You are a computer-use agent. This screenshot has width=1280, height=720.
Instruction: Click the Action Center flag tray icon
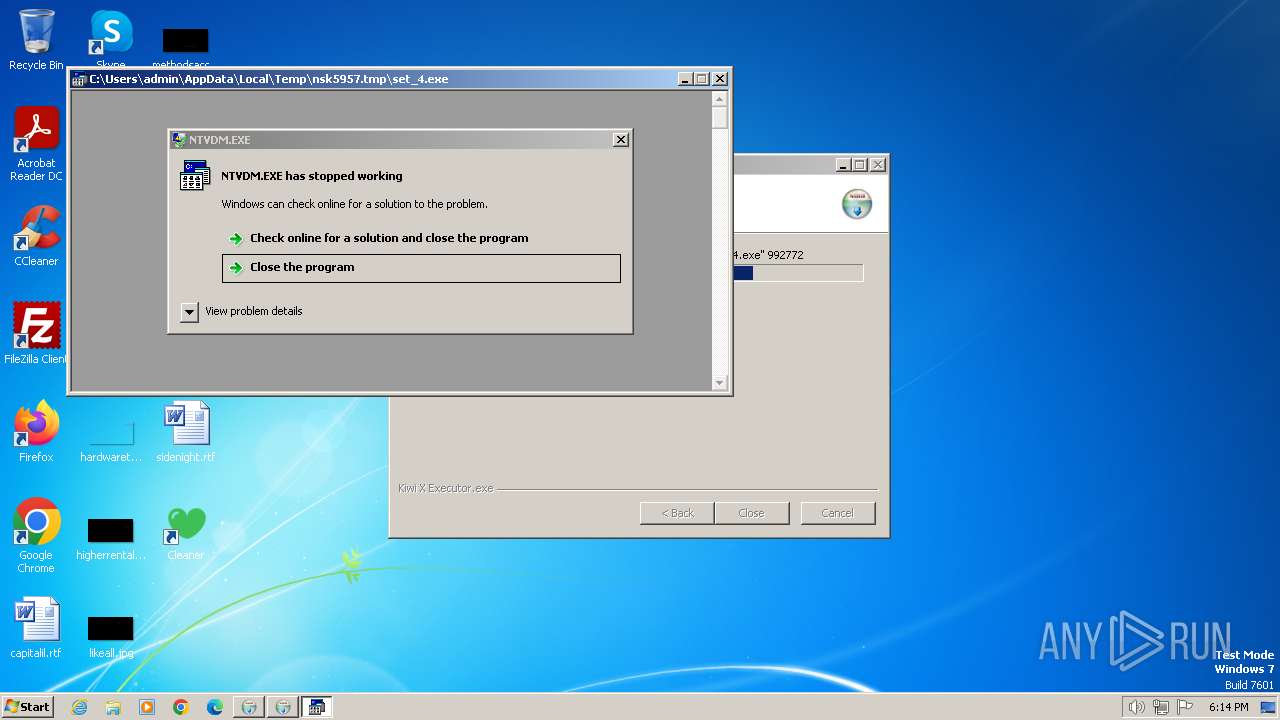[x=1185, y=707]
